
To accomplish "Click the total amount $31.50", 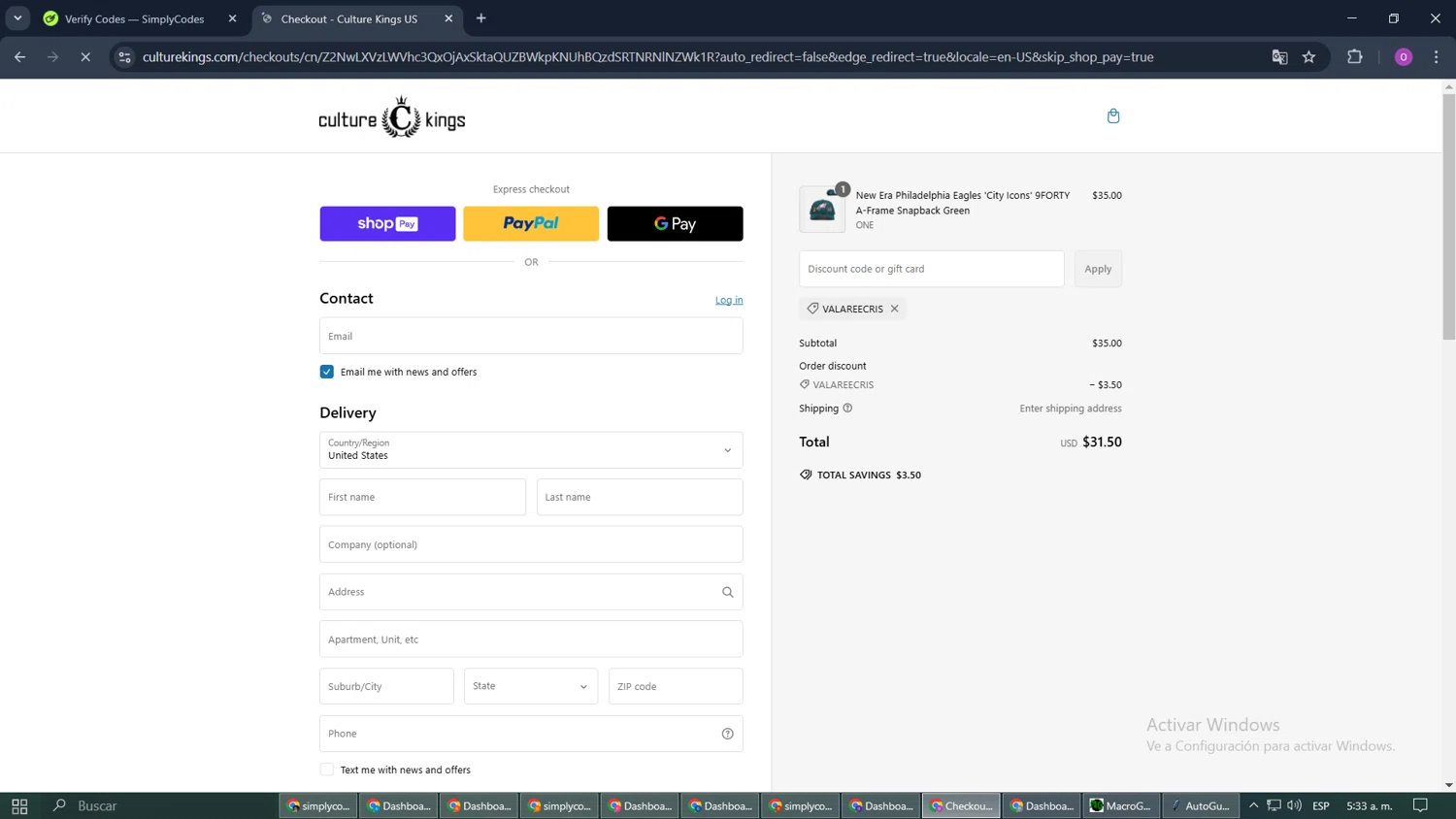I will [1102, 442].
